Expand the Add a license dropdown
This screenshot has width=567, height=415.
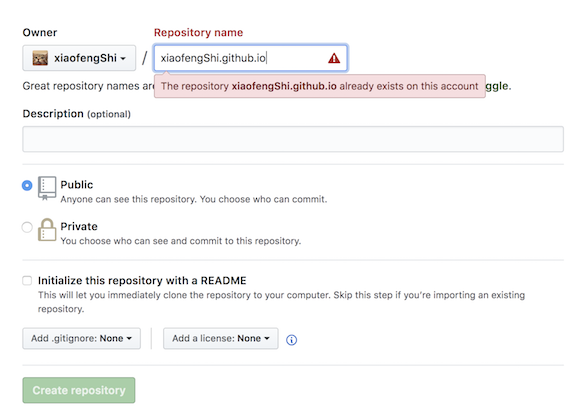[x=221, y=338]
